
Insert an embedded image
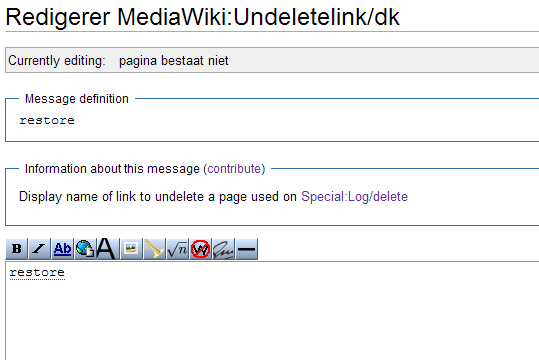[x=131, y=249]
